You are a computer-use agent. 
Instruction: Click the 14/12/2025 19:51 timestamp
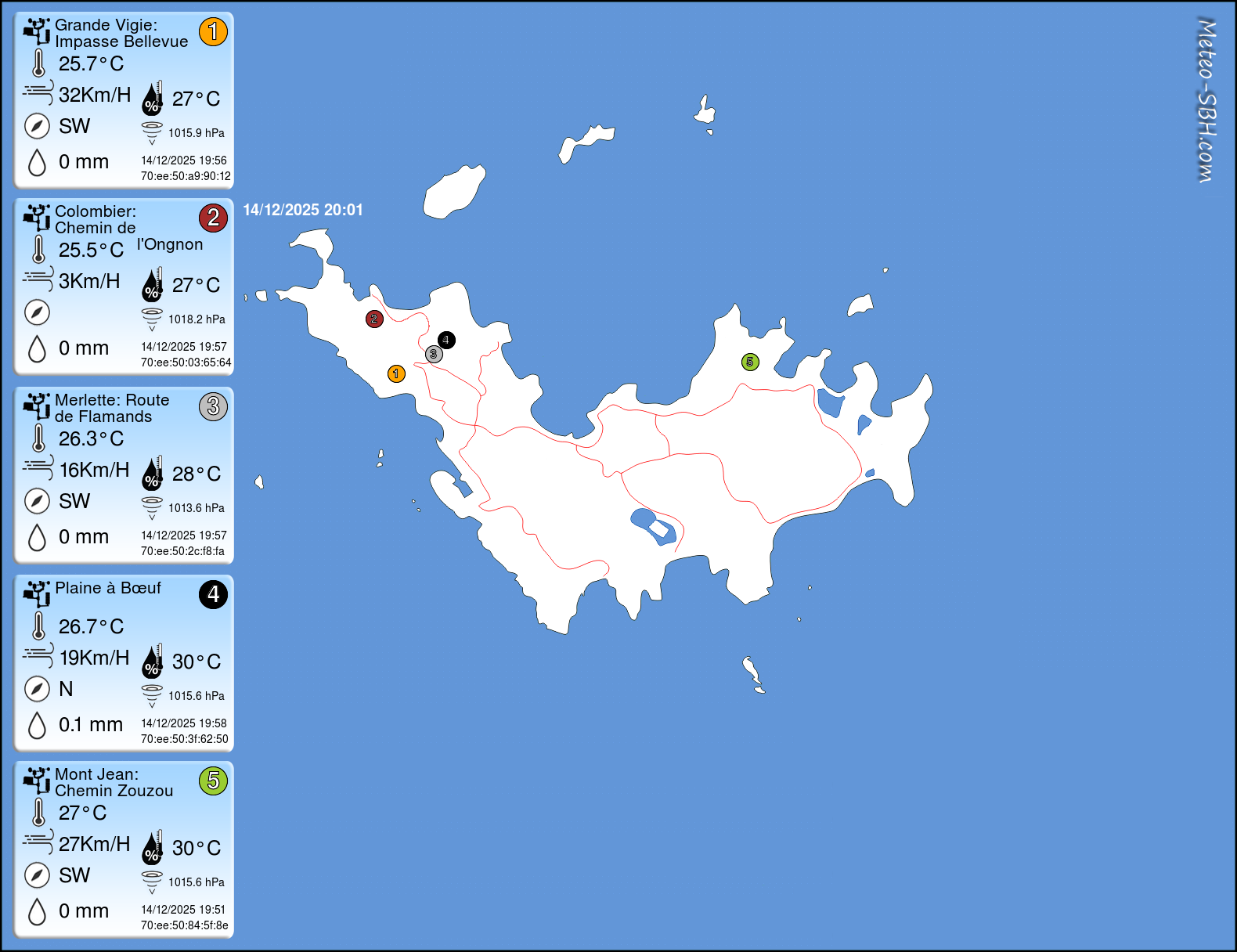coord(184,910)
